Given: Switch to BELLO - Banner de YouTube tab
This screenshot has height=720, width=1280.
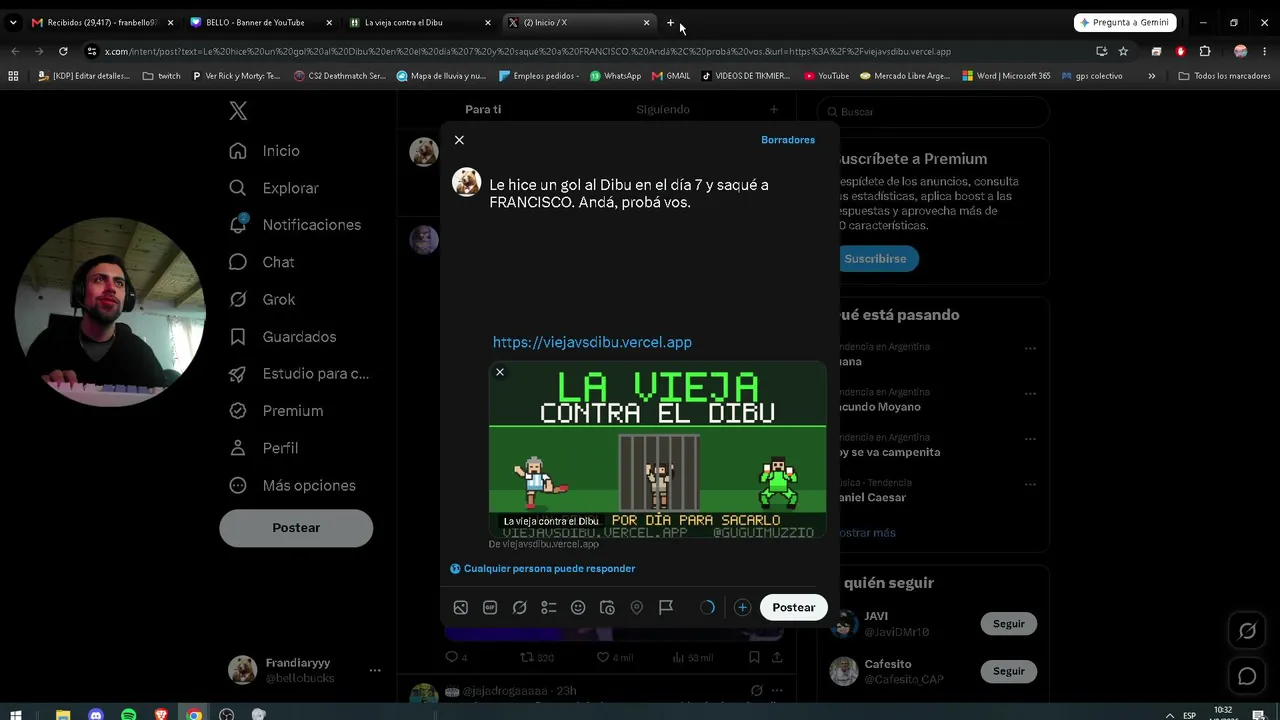Looking at the screenshot, I should (x=259, y=22).
